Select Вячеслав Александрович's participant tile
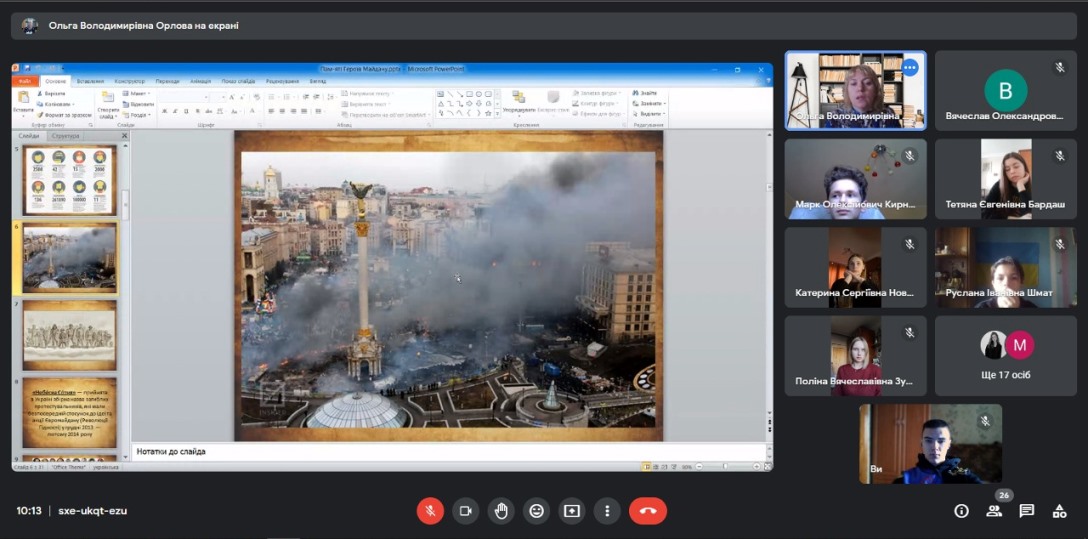The image size is (1088, 539). pos(1005,91)
